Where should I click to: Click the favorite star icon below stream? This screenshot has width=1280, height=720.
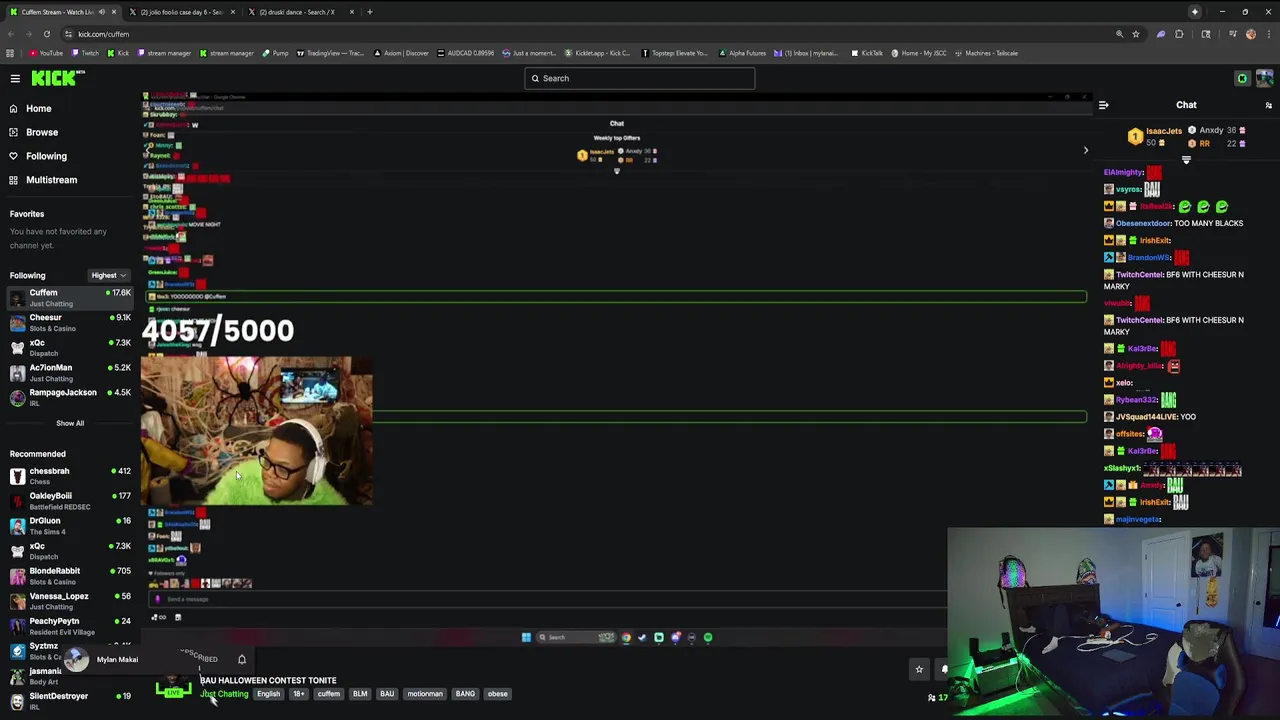(919, 670)
